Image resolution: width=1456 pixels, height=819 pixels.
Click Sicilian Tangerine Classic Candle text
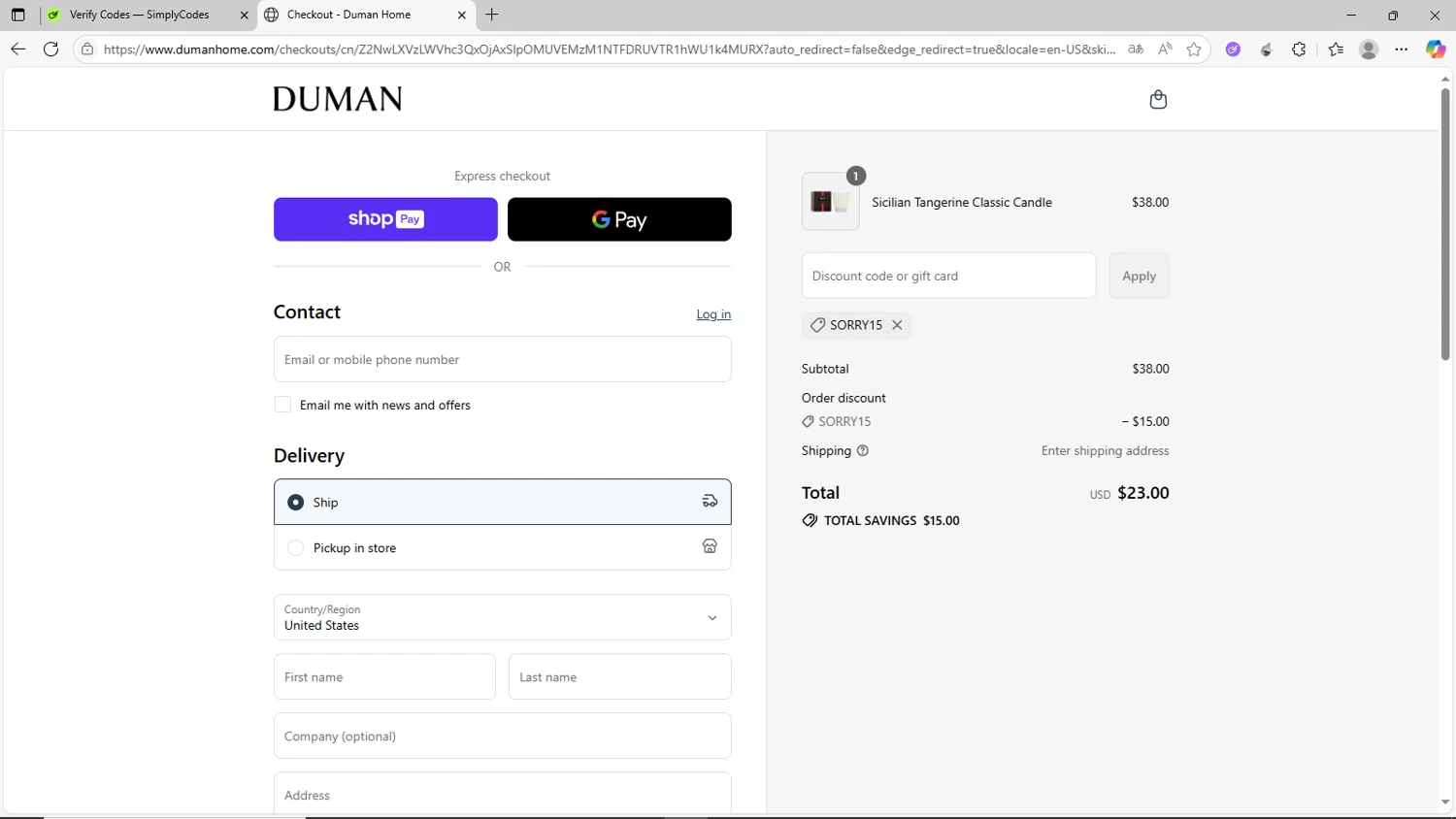pos(962,202)
